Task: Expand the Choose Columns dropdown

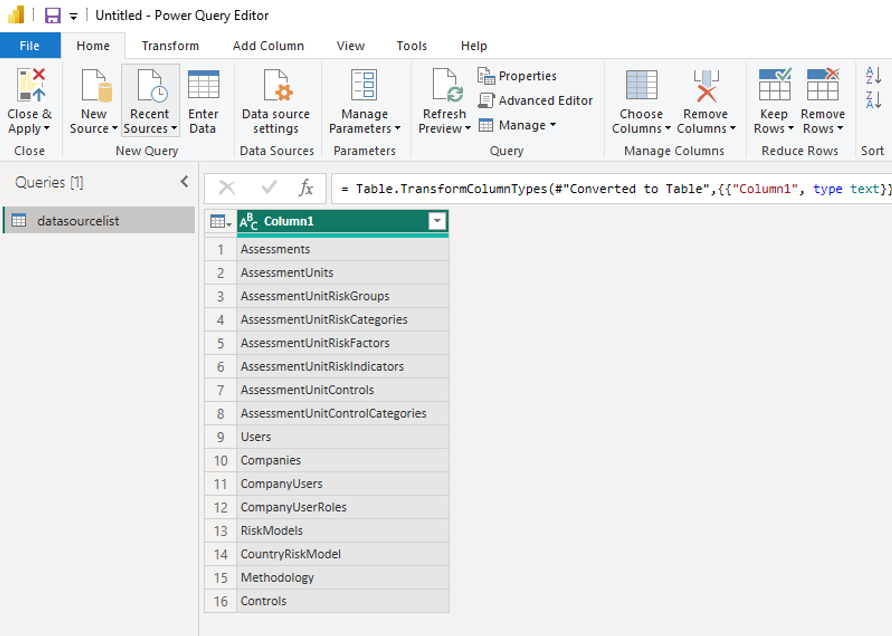Action: point(668,129)
